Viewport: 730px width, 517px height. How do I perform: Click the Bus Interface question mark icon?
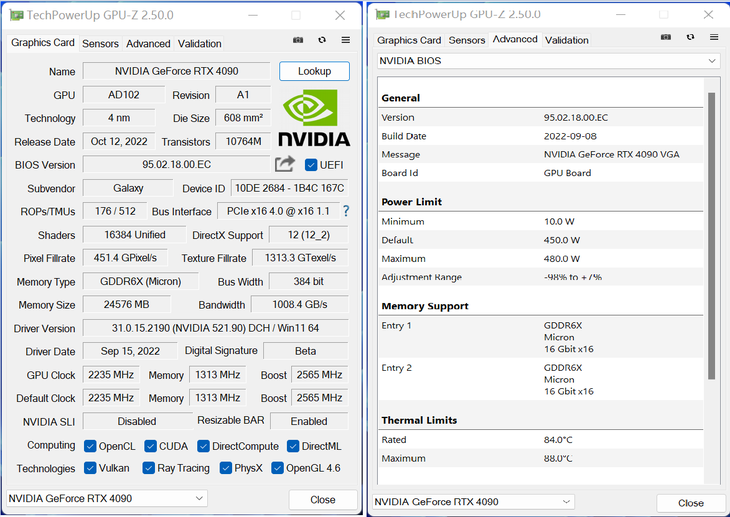346,211
